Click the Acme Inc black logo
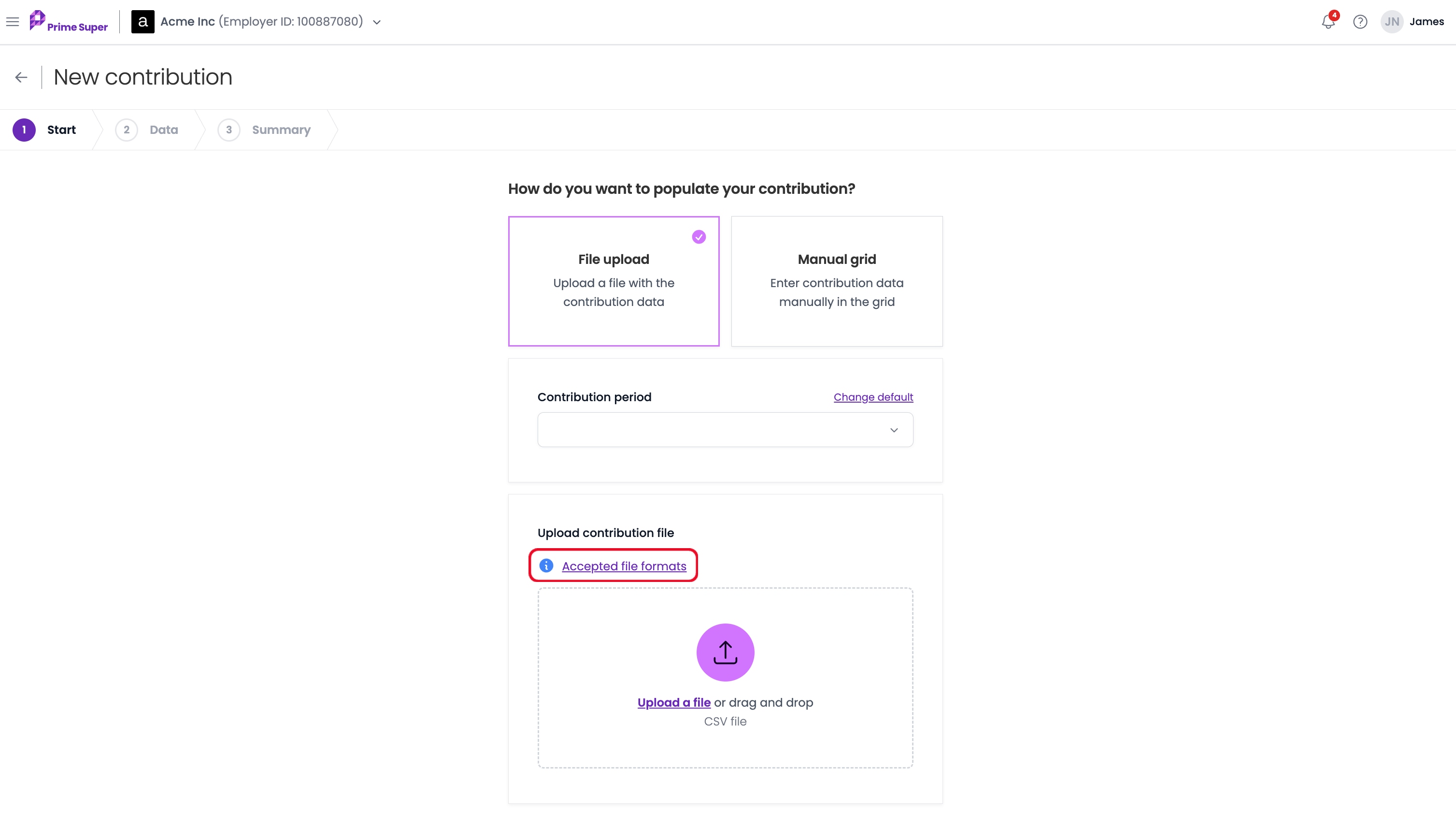 click(143, 22)
